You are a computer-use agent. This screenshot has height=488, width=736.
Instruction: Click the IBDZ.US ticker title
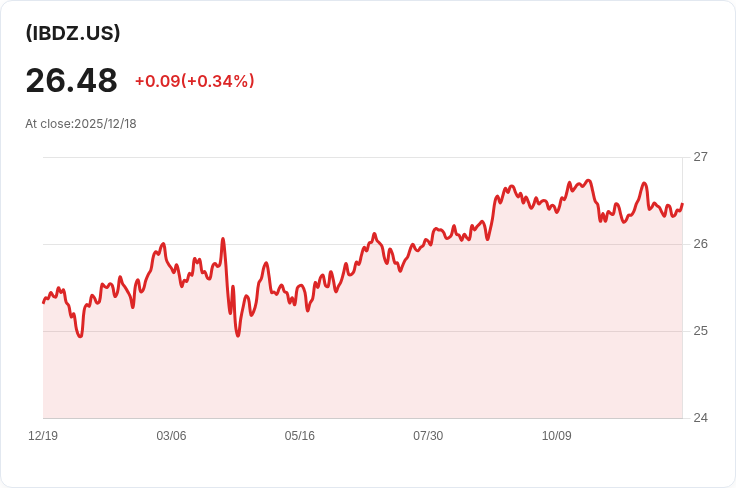coord(73,33)
